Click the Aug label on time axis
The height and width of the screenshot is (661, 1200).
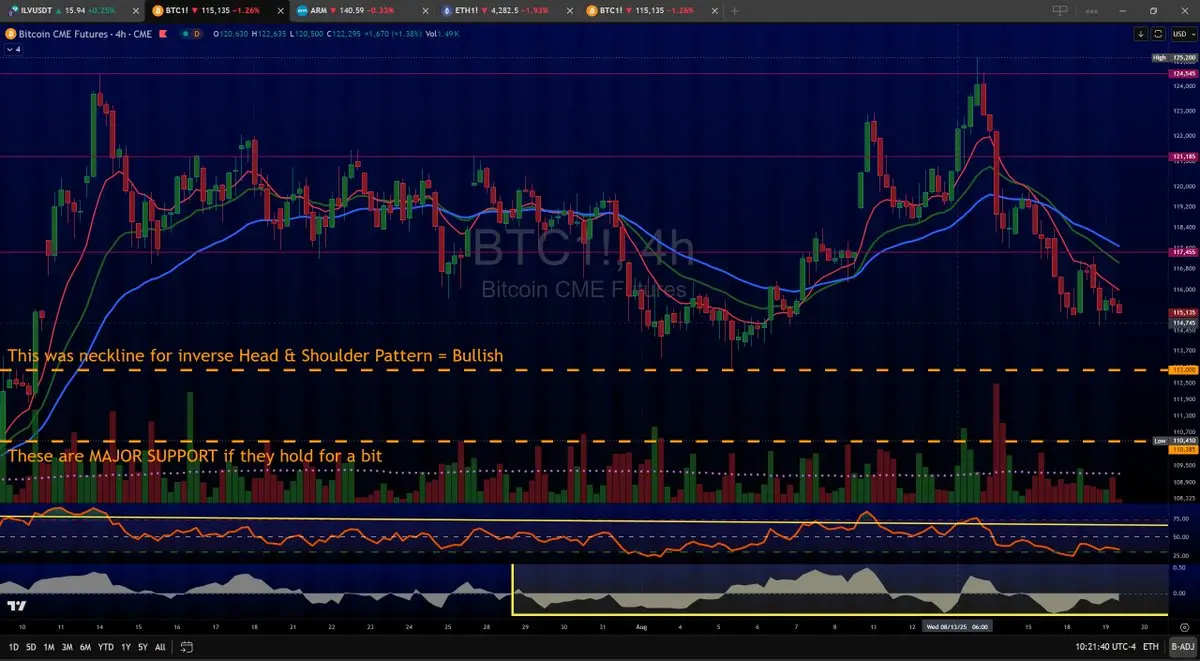click(641, 627)
